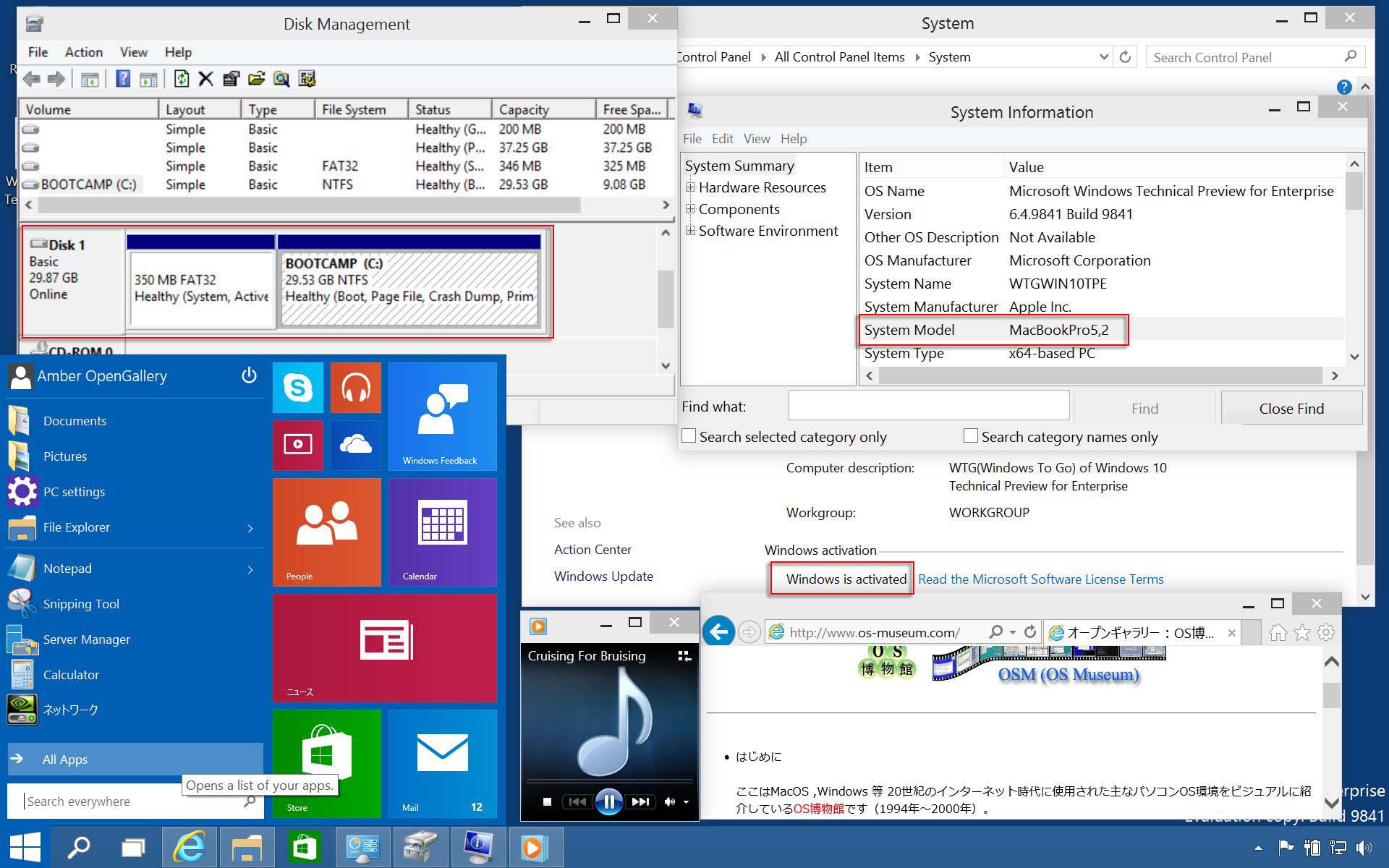Viewport: 1389px width, 868px height.
Task: Switch media player to library view icon
Action: 684,655
